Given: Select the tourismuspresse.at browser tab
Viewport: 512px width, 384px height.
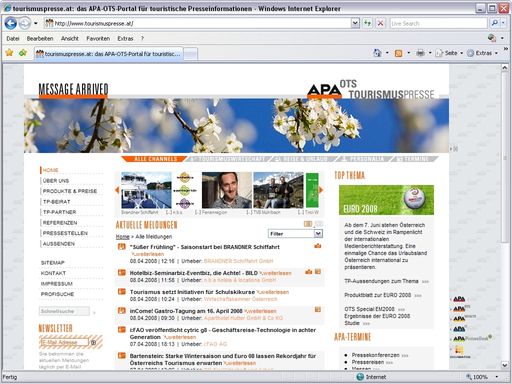Looking at the screenshot, I should (109, 54).
